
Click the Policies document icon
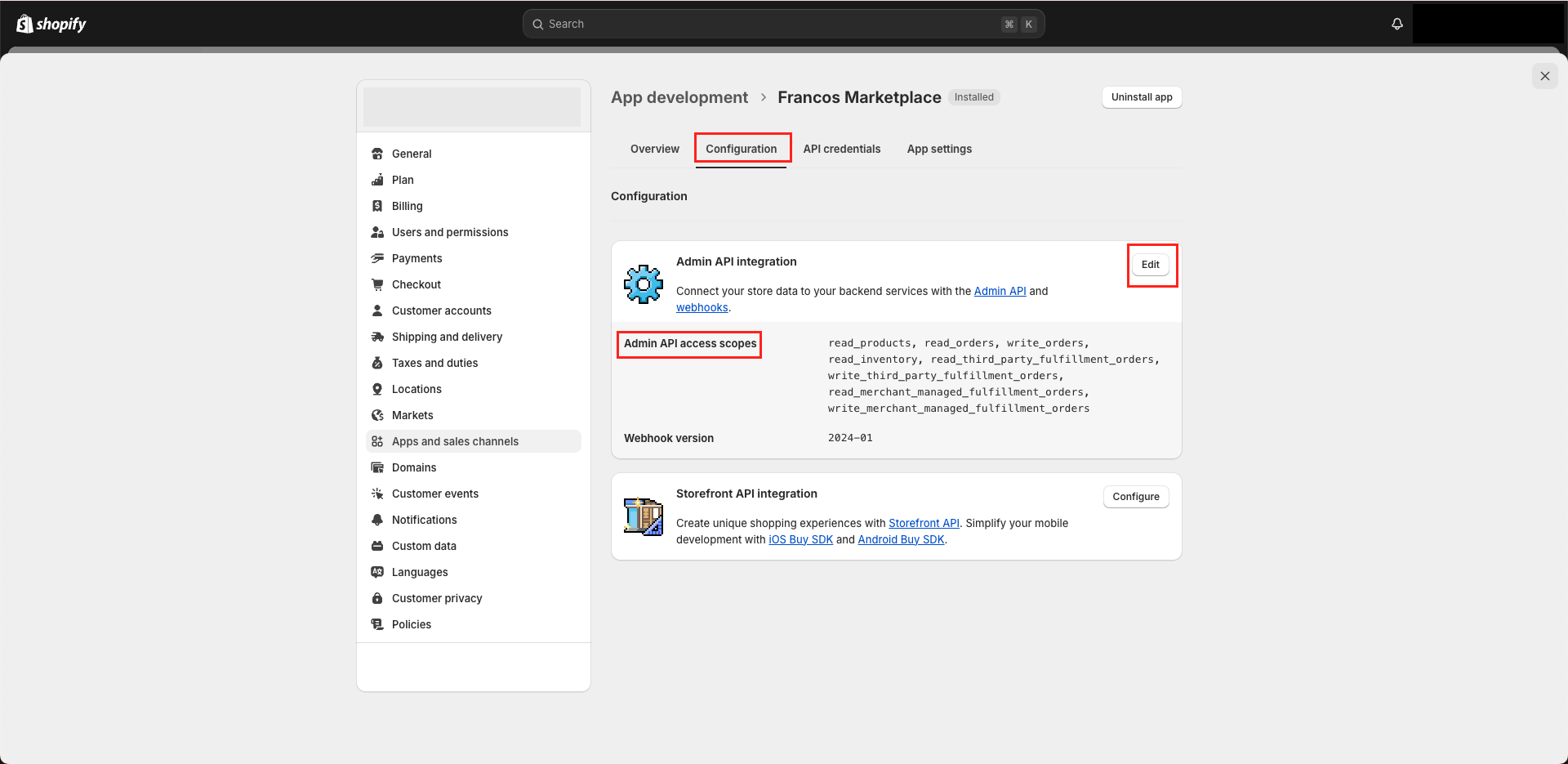point(377,624)
